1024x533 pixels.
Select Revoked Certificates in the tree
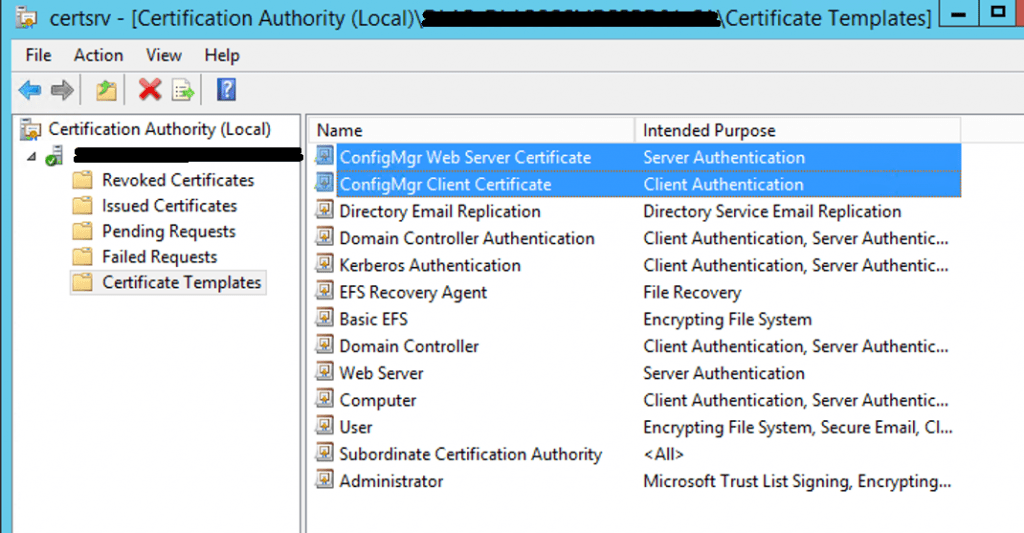coord(178,180)
